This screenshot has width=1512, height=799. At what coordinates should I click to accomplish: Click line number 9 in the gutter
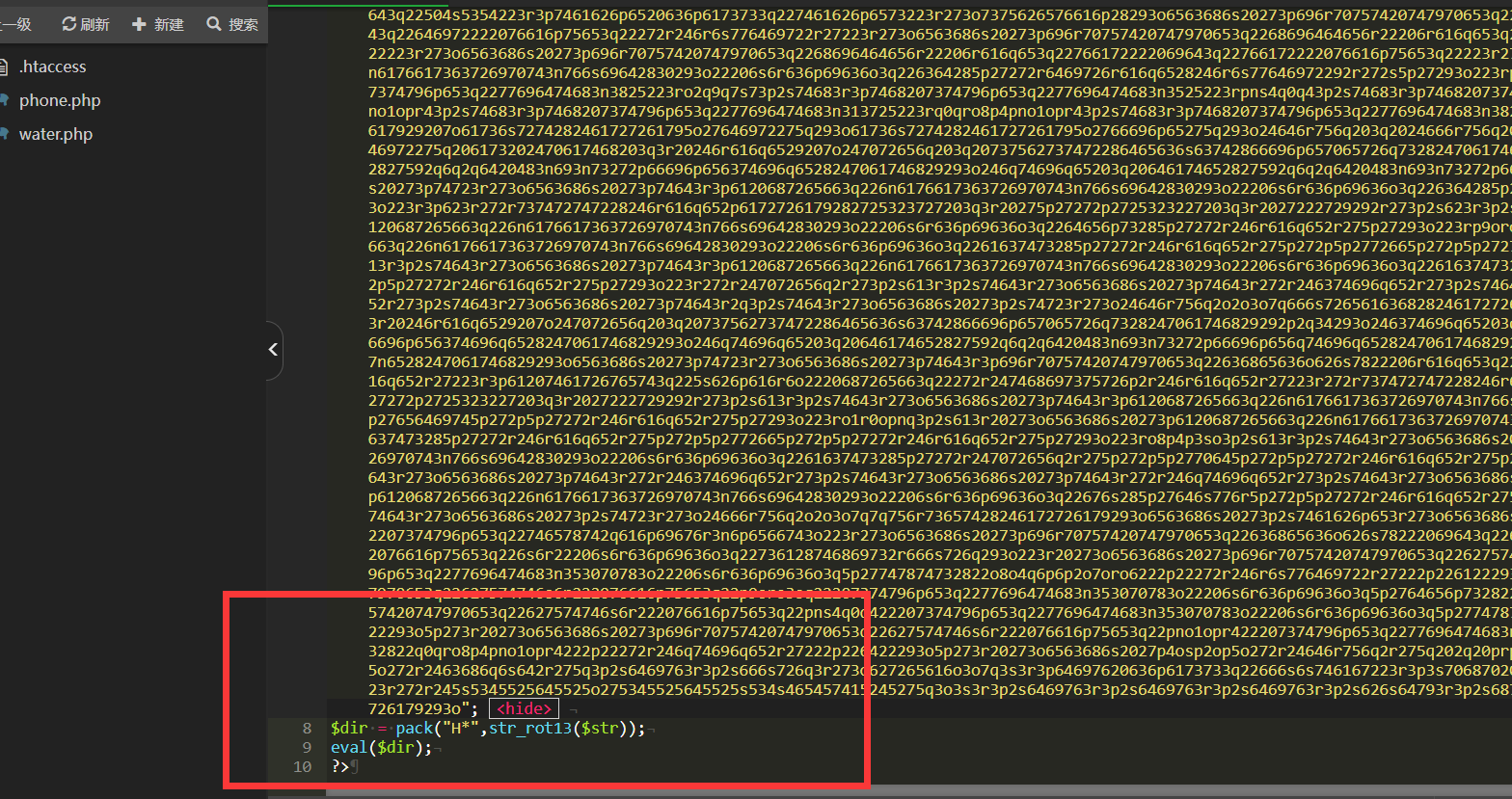click(x=308, y=748)
